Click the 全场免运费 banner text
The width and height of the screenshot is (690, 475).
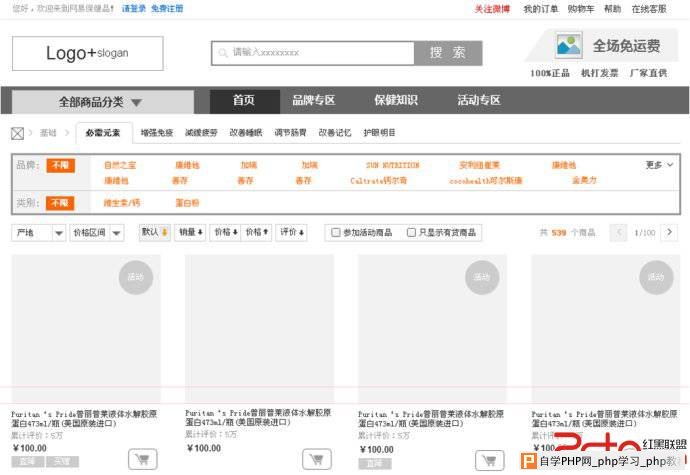(x=626, y=46)
